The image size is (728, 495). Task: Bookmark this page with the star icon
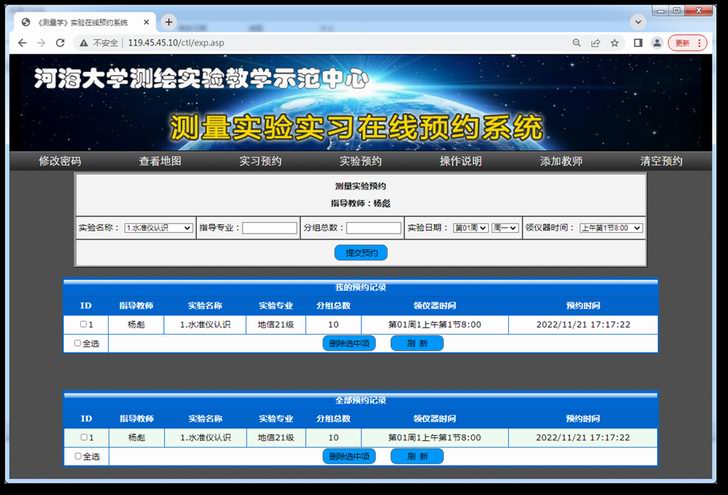coord(615,43)
